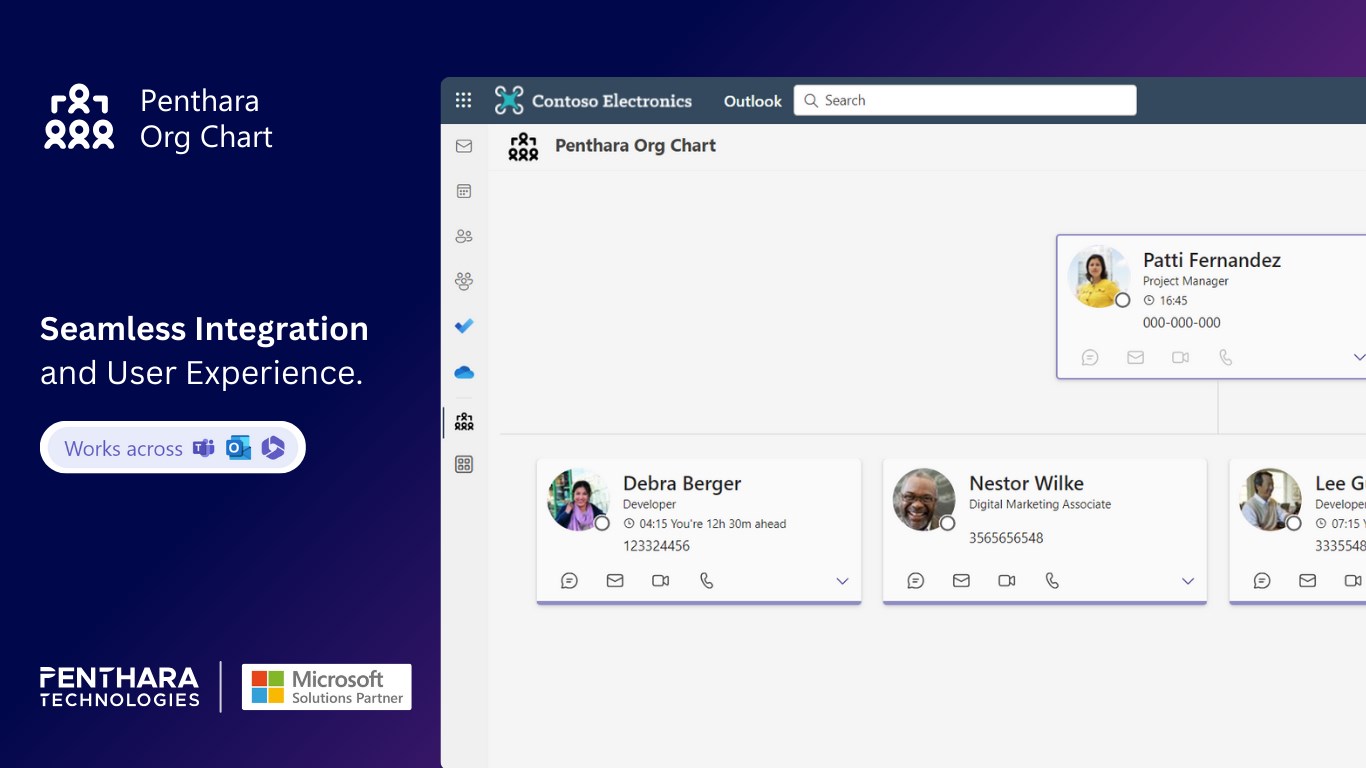Viewport: 1366px width, 768px height.
Task: Open Outlook from header link
Action: click(x=753, y=101)
